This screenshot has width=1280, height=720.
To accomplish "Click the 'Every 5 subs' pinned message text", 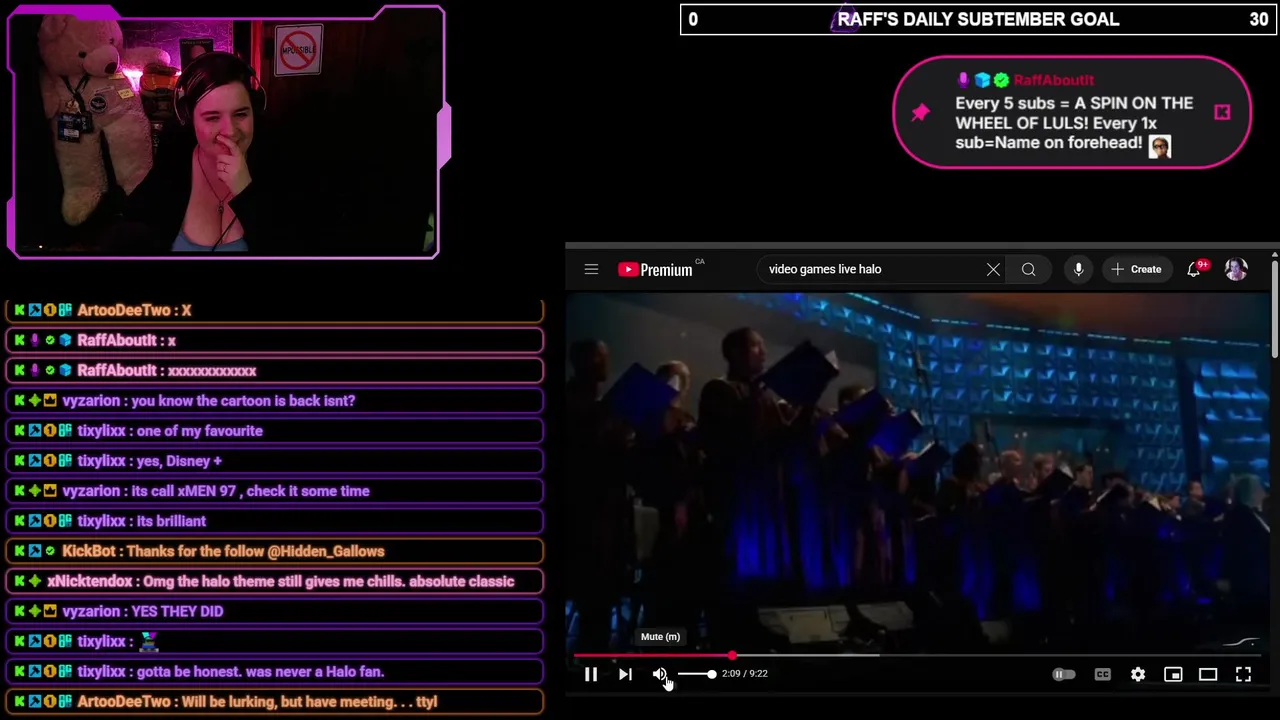I will click(1074, 123).
